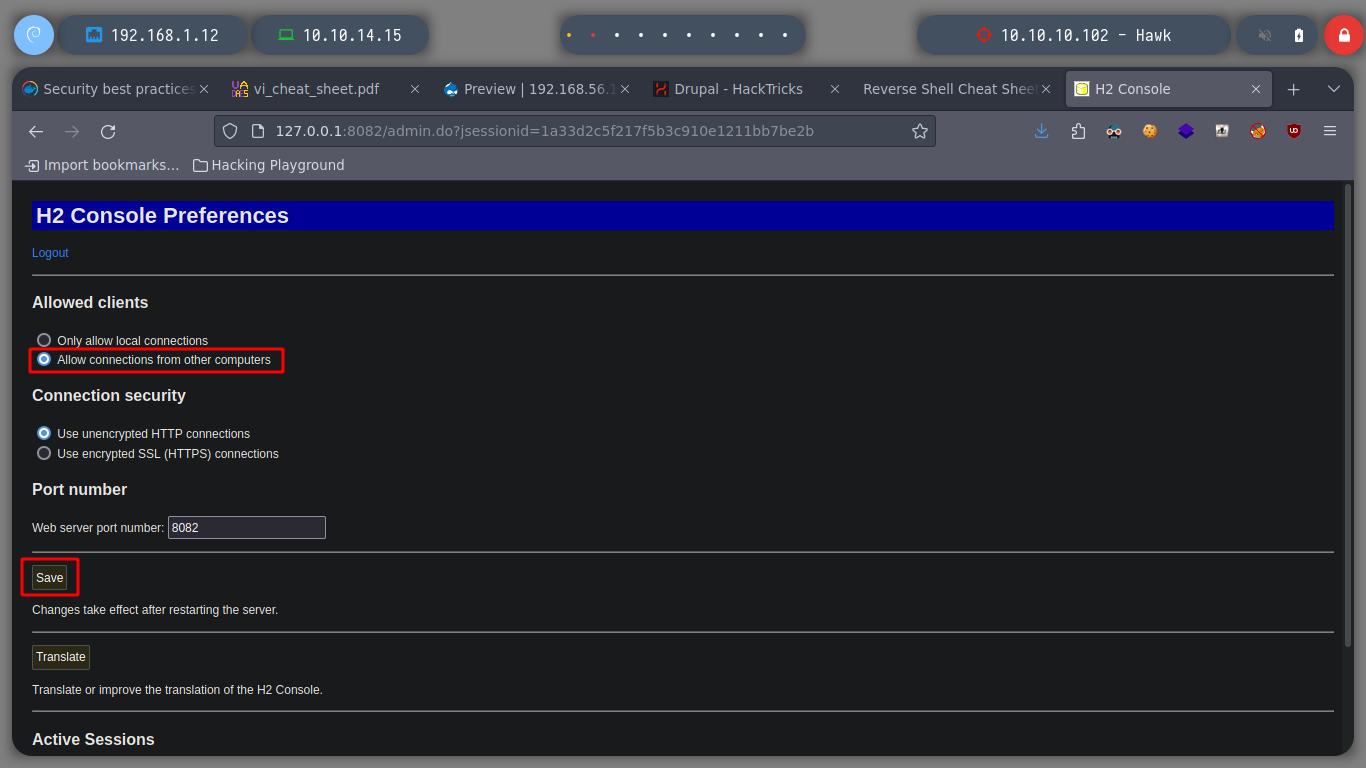
Task: Click the crossed-out cookie extension icon
Action: [x=1258, y=131]
